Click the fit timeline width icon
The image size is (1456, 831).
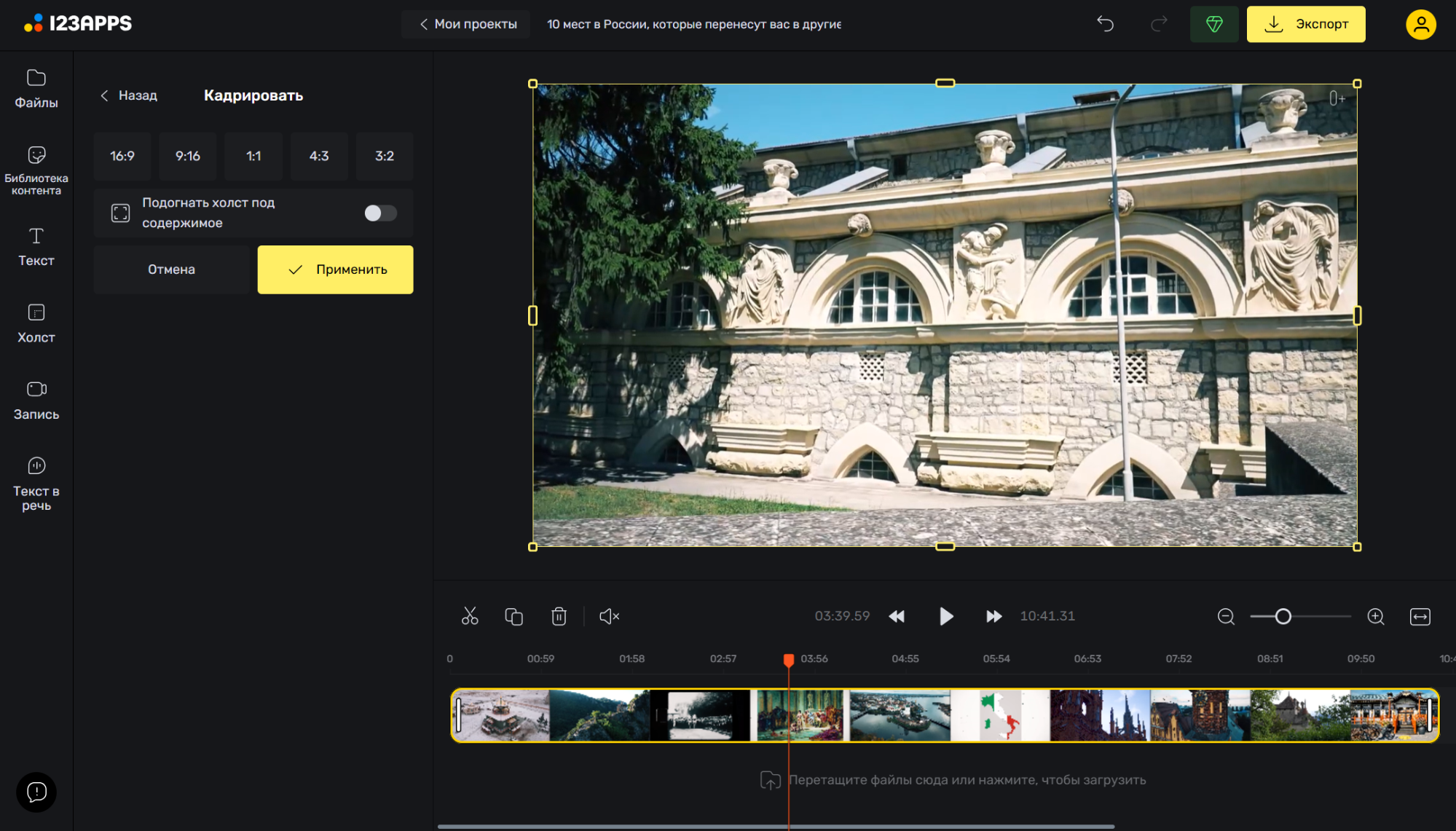click(x=1420, y=616)
